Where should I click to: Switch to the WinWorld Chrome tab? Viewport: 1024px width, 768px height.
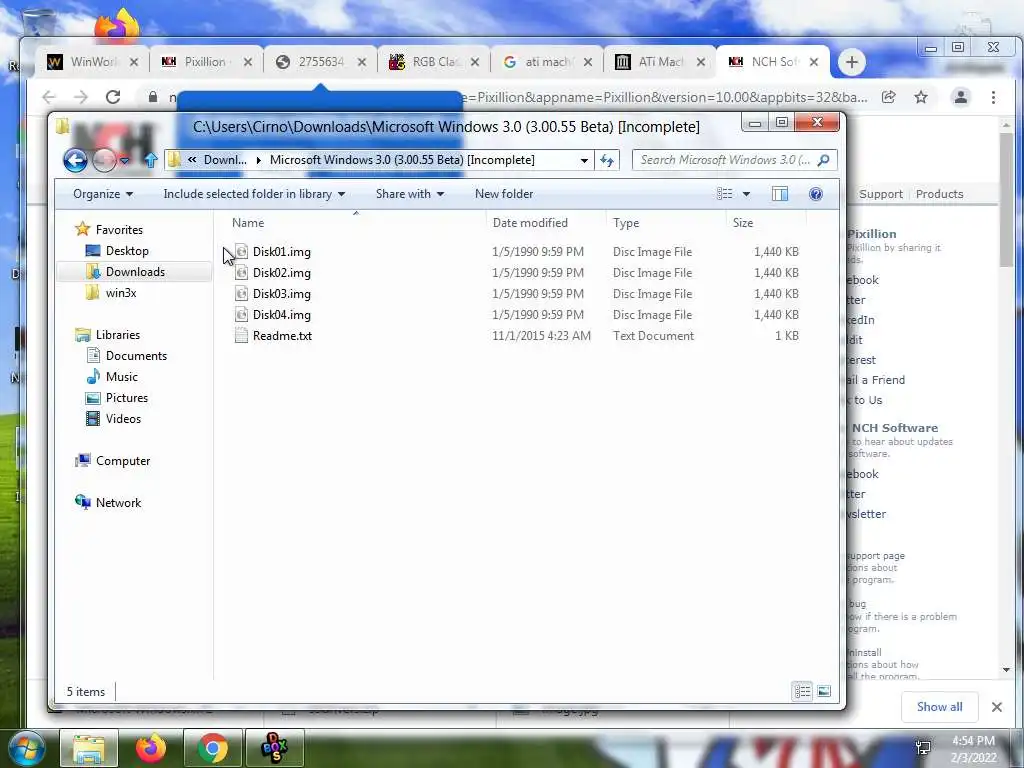pyautogui.click(x=91, y=62)
